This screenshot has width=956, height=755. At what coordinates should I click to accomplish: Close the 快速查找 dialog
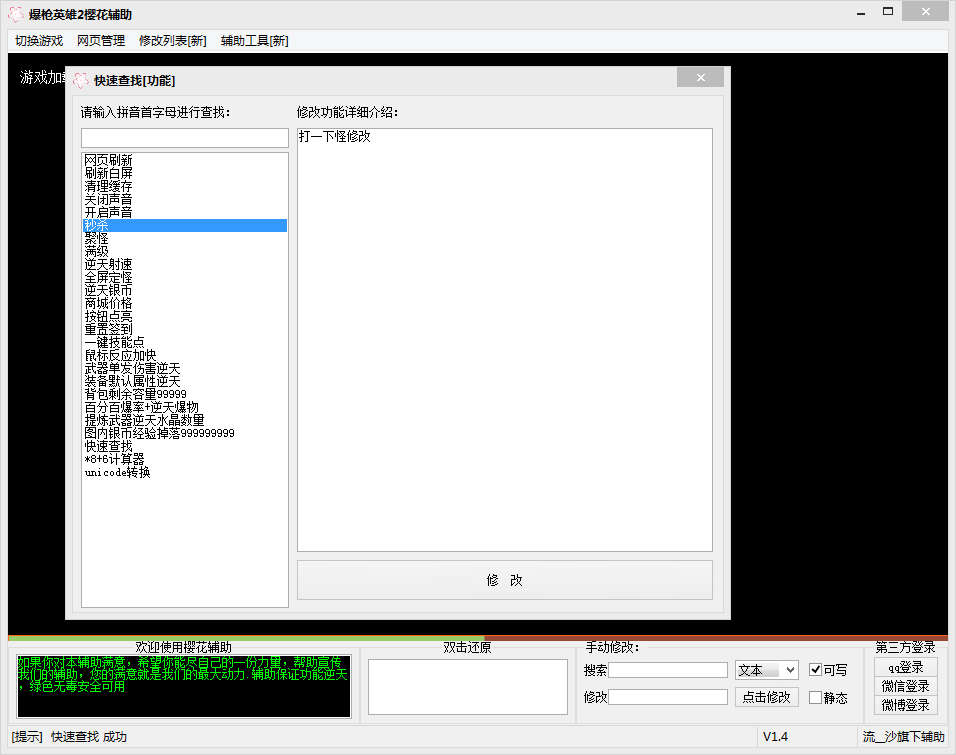coord(700,78)
